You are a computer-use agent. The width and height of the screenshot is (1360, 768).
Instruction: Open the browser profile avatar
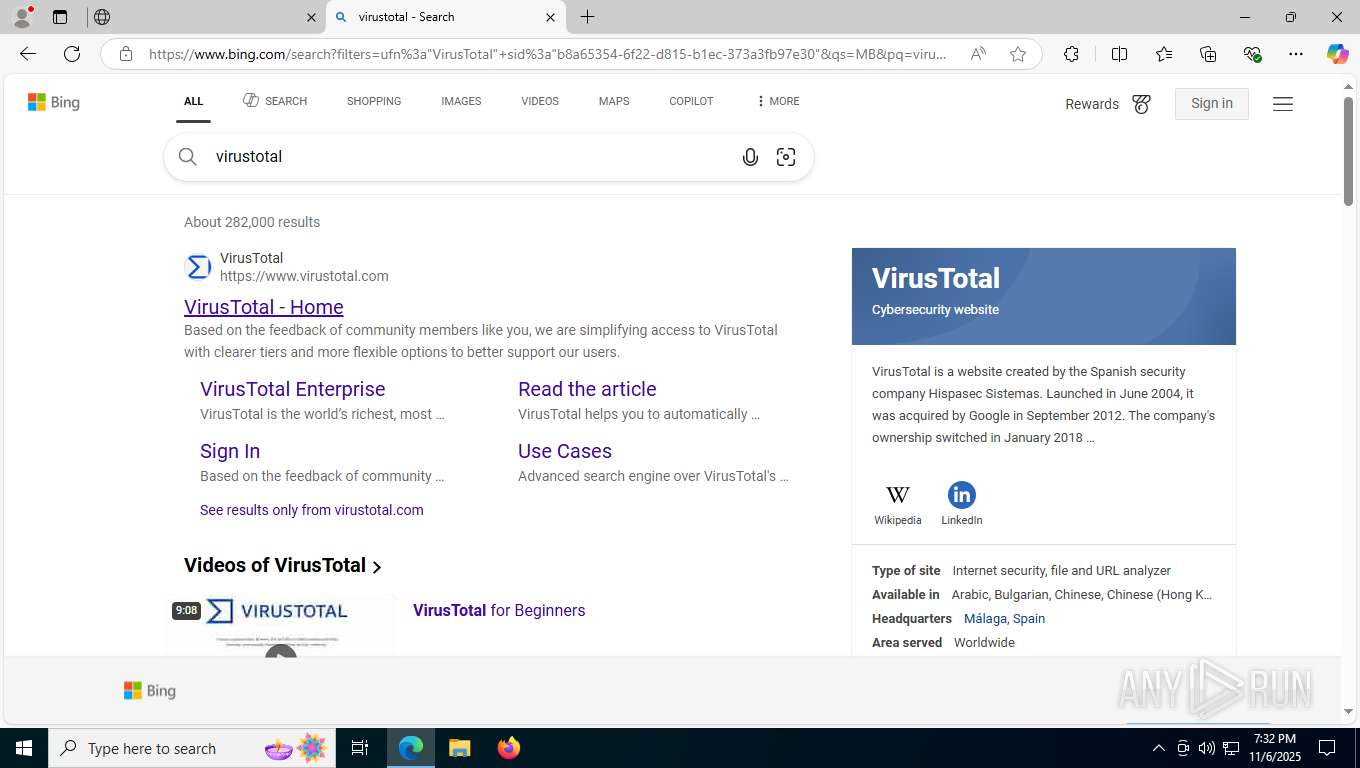click(22, 17)
